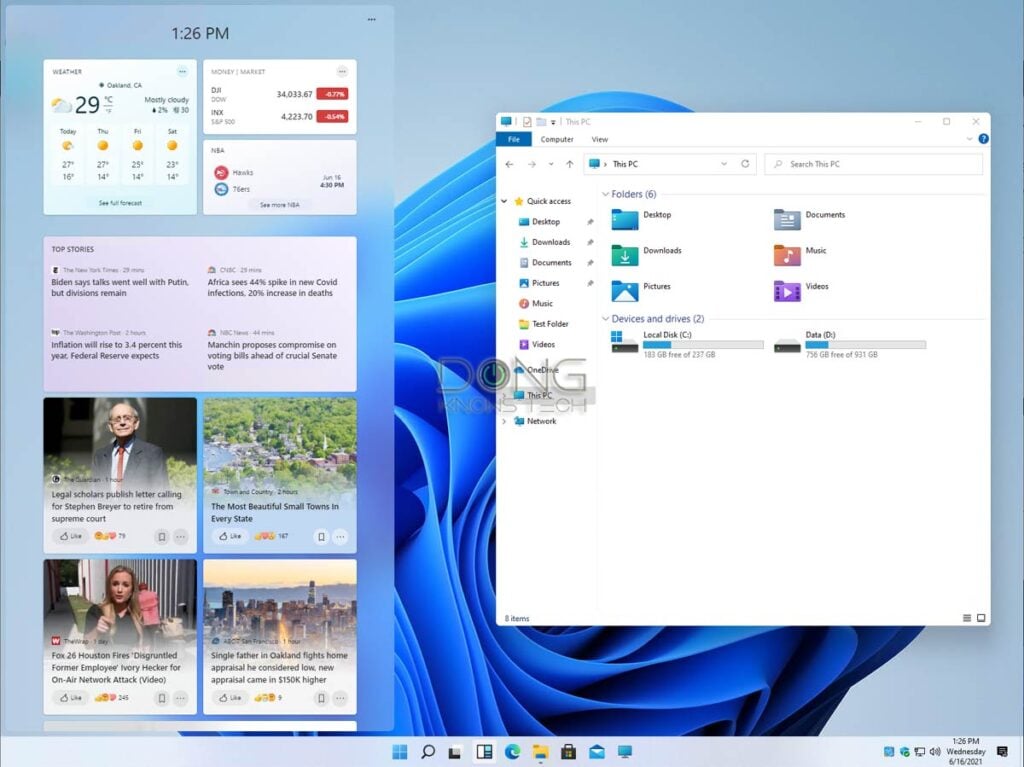The image size is (1024, 767).
Task: Click the taskbar clock and date
Action: [x=966, y=751]
